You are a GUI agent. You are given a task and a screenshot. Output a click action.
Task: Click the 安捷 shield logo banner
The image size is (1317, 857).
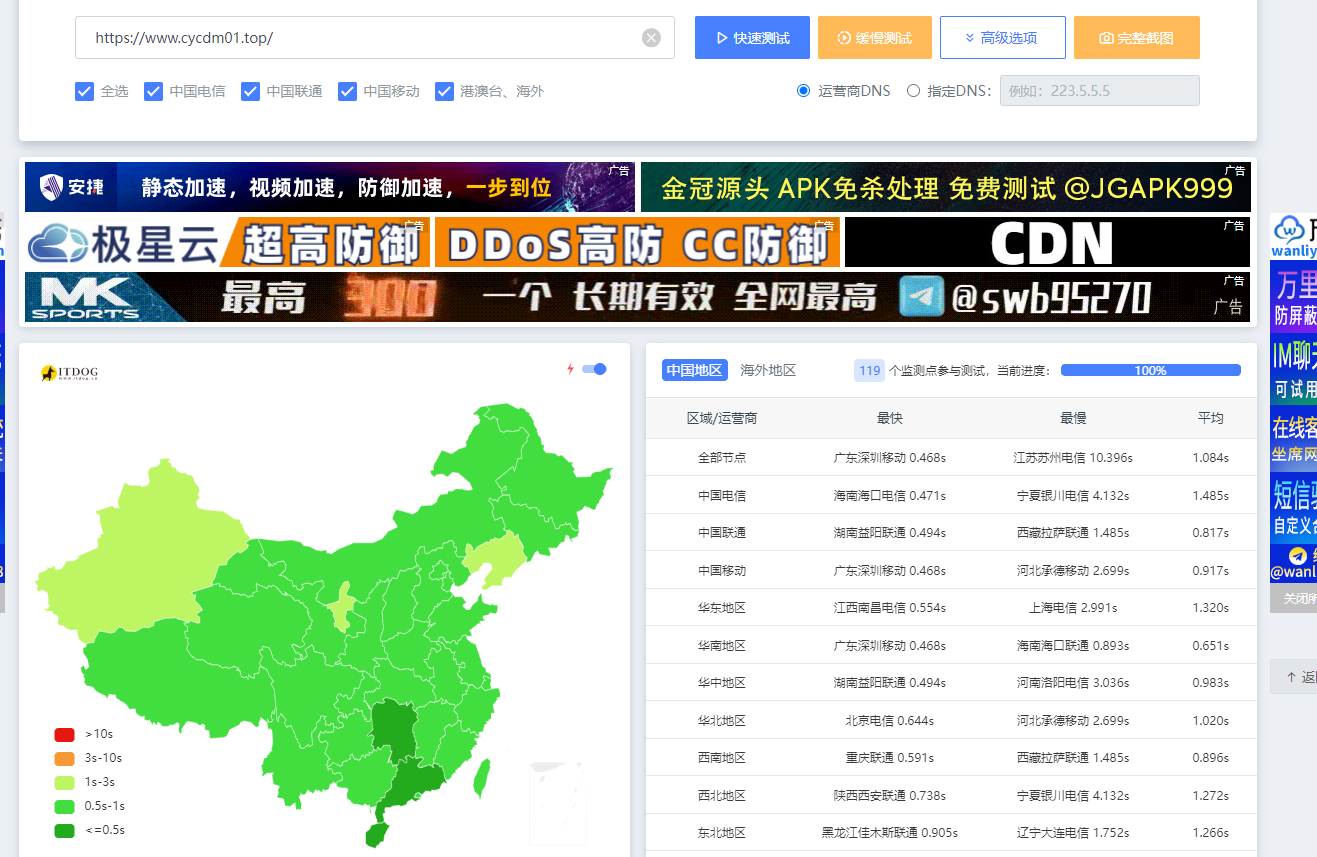pos(70,187)
